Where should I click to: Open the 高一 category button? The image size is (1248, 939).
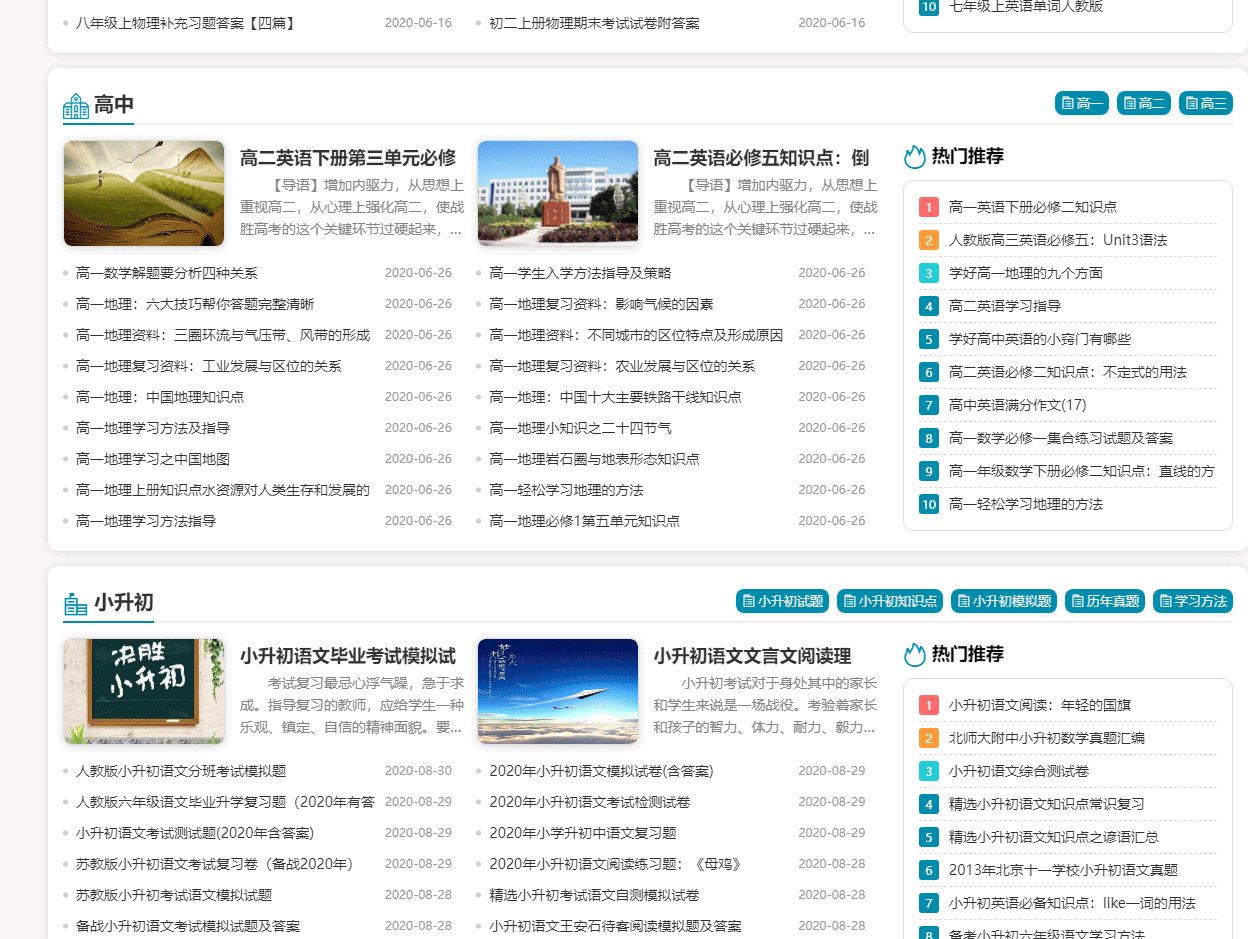coord(1081,102)
